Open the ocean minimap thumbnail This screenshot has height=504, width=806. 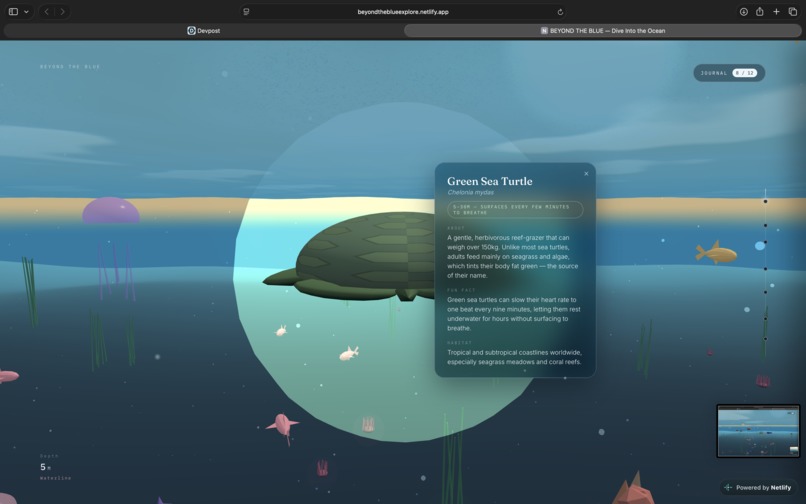click(758, 431)
